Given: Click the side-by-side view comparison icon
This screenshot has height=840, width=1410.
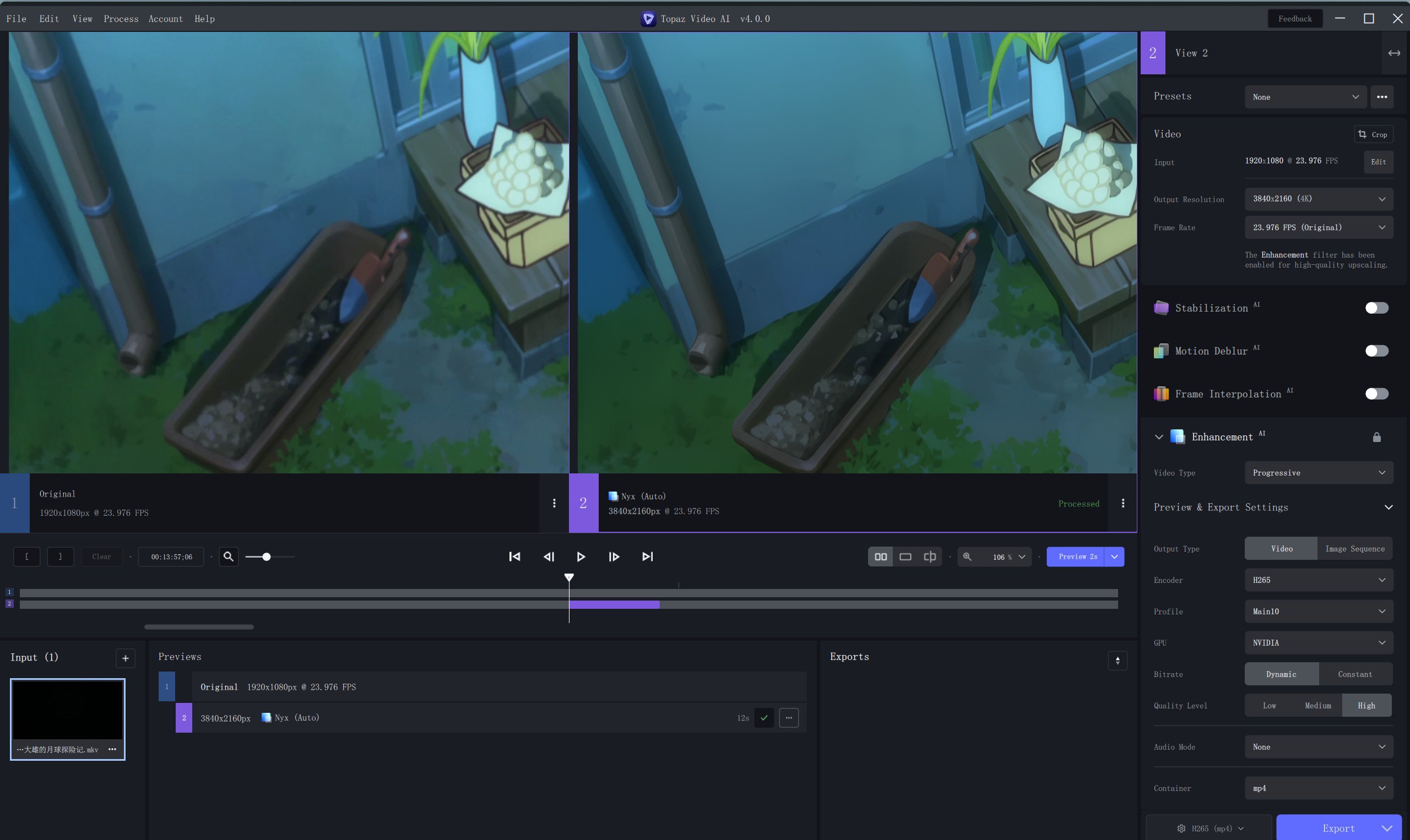Looking at the screenshot, I should tap(879, 557).
